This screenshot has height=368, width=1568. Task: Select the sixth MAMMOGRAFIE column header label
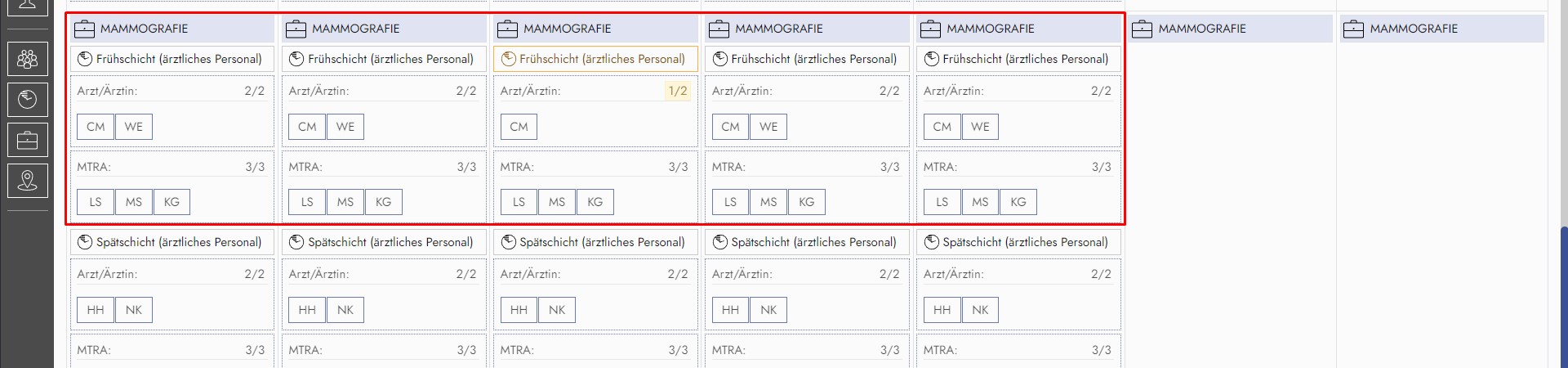point(1201,29)
